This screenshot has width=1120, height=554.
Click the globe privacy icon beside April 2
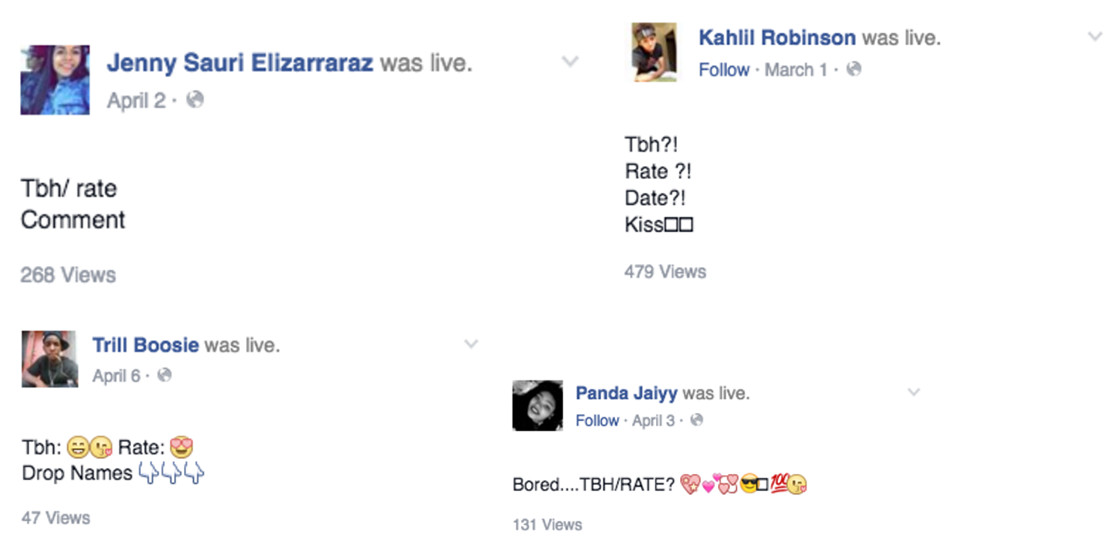196,100
